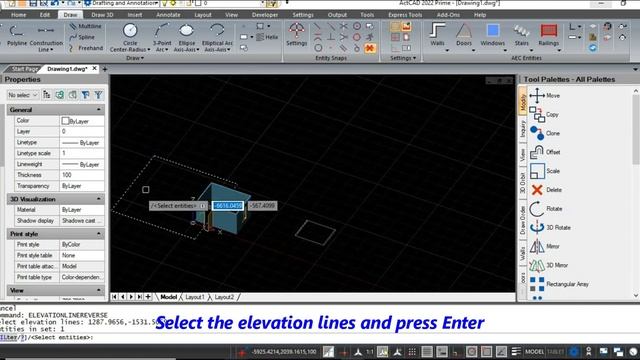This screenshot has width=640, height=360.
Task: Click the Mirror tool in Tool Palettes
Action: pyautogui.click(x=544, y=246)
